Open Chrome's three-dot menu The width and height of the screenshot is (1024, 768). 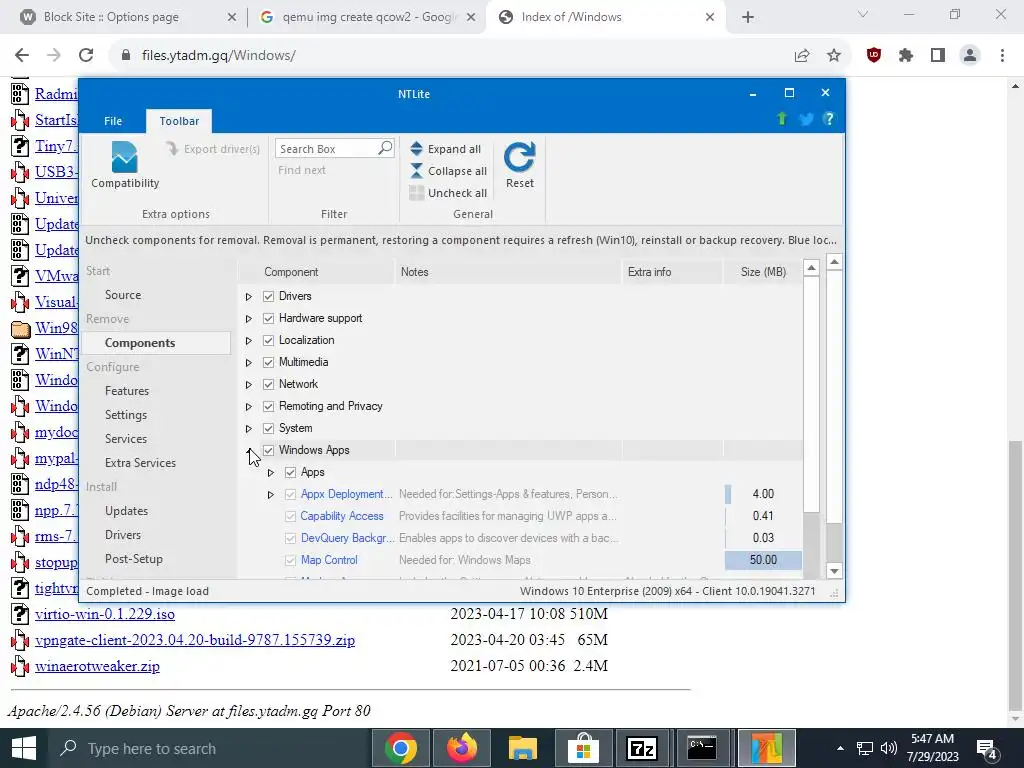[x=1002, y=56]
